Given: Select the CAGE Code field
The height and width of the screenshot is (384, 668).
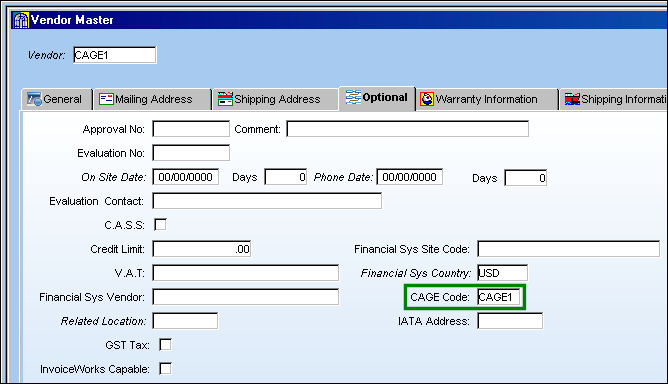Looking at the screenshot, I should point(499,297).
